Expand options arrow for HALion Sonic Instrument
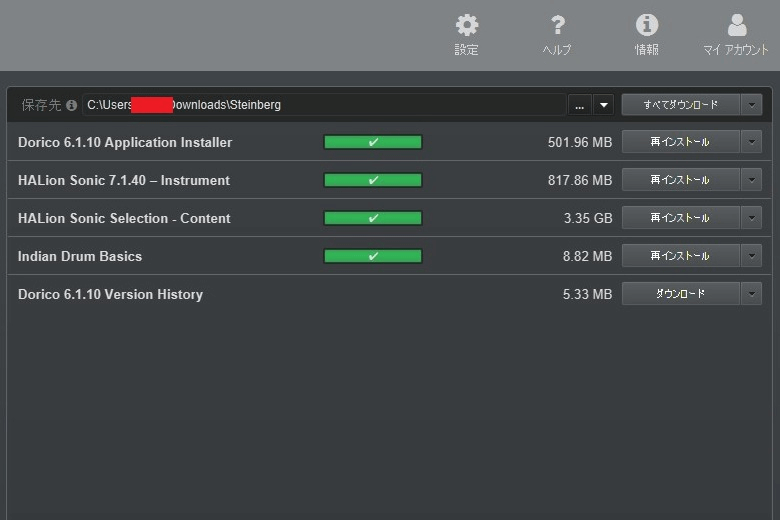Screen dimensions: 780x520 coord(751,180)
